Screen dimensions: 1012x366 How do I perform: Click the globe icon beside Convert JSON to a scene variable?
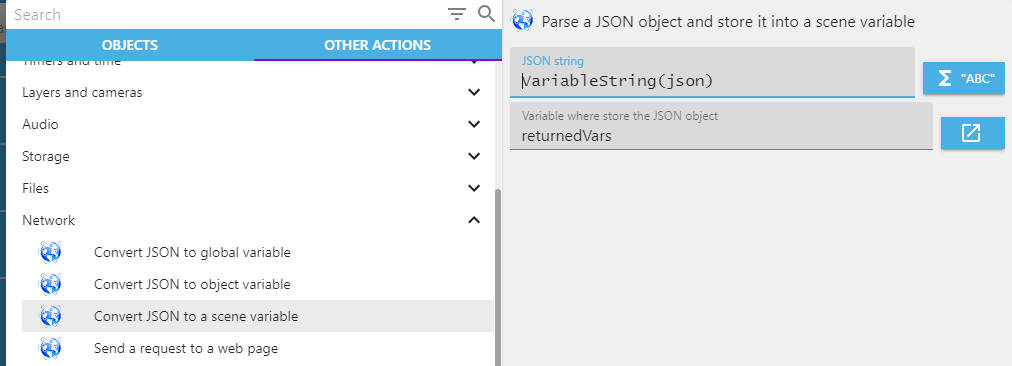click(50, 316)
